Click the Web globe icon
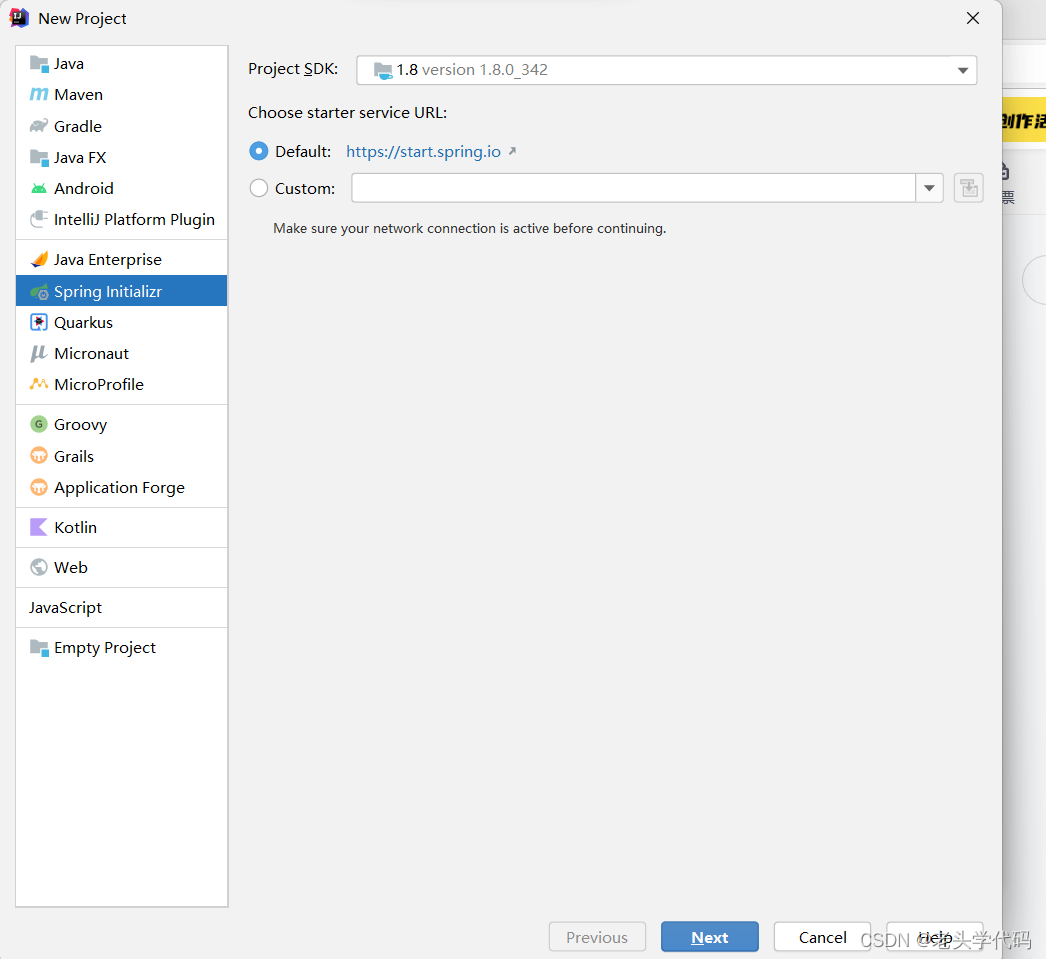 pyautogui.click(x=39, y=567)
